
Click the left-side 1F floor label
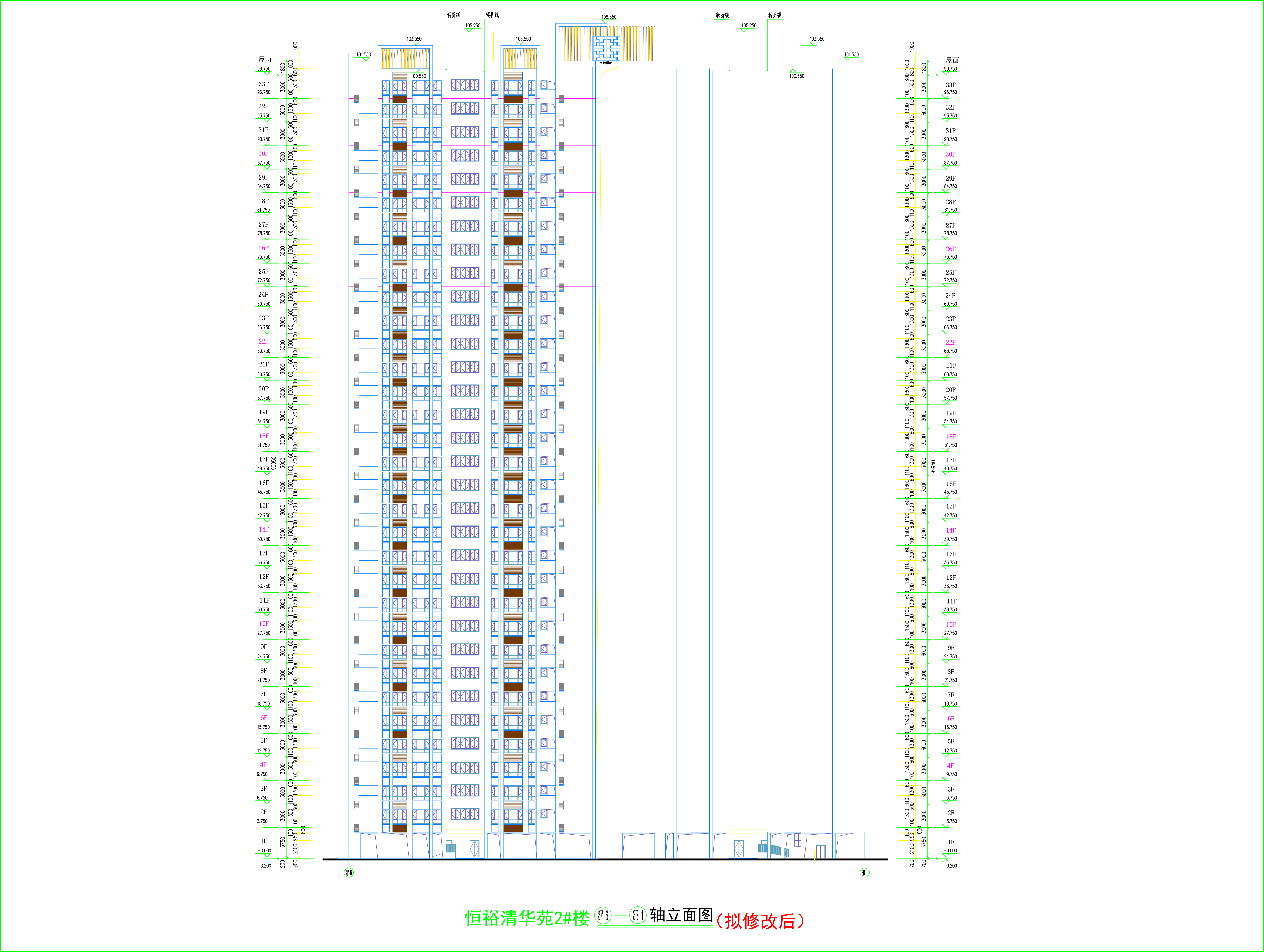pyautogui.click(x=264, y=841)
